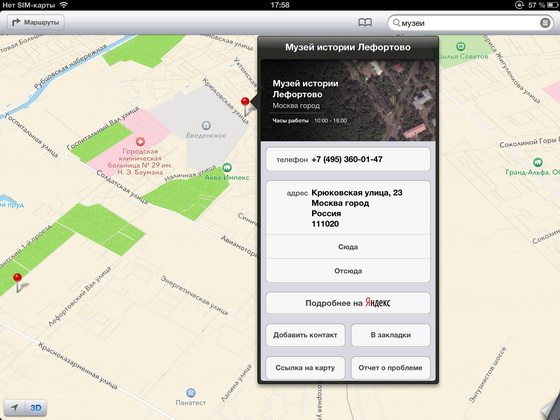Image resolution: width=560 pixels, height=420 pixels.
Task: Tap В закладки button
Action: 390,335
